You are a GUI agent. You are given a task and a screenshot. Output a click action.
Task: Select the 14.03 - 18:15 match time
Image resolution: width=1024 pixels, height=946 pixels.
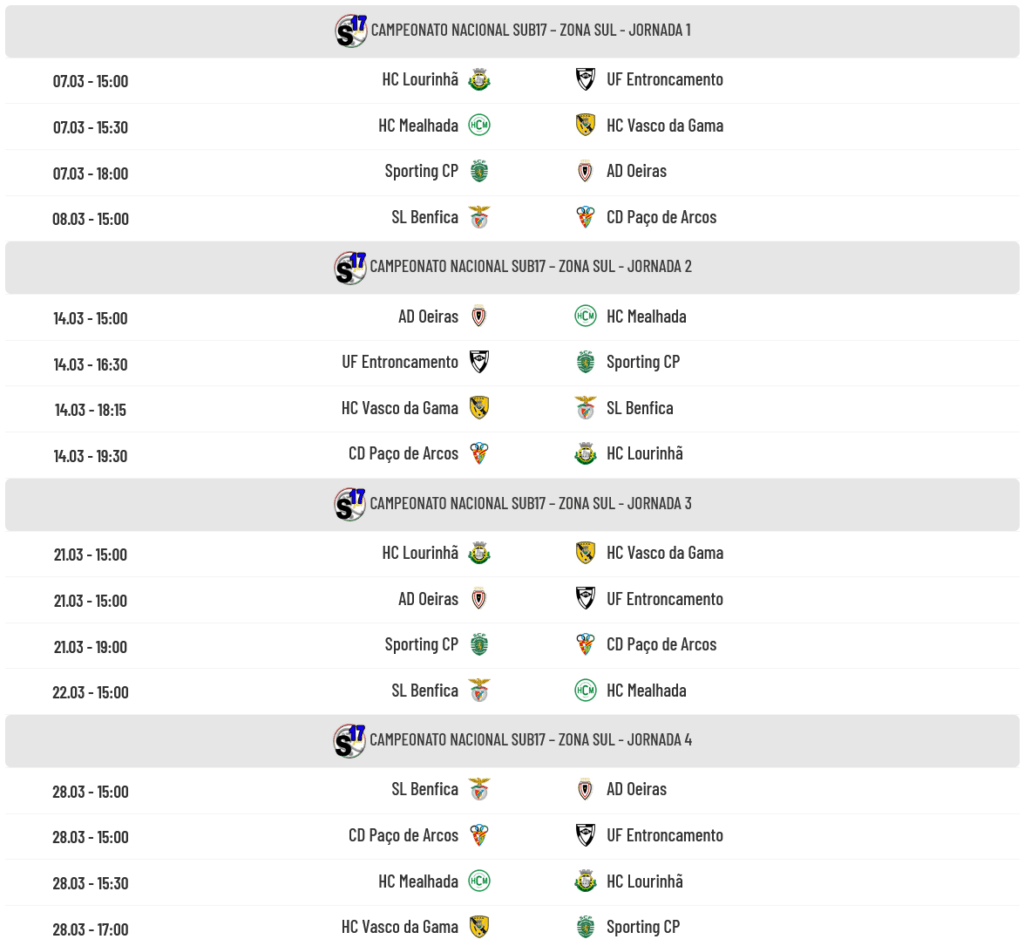click(90, 410)
